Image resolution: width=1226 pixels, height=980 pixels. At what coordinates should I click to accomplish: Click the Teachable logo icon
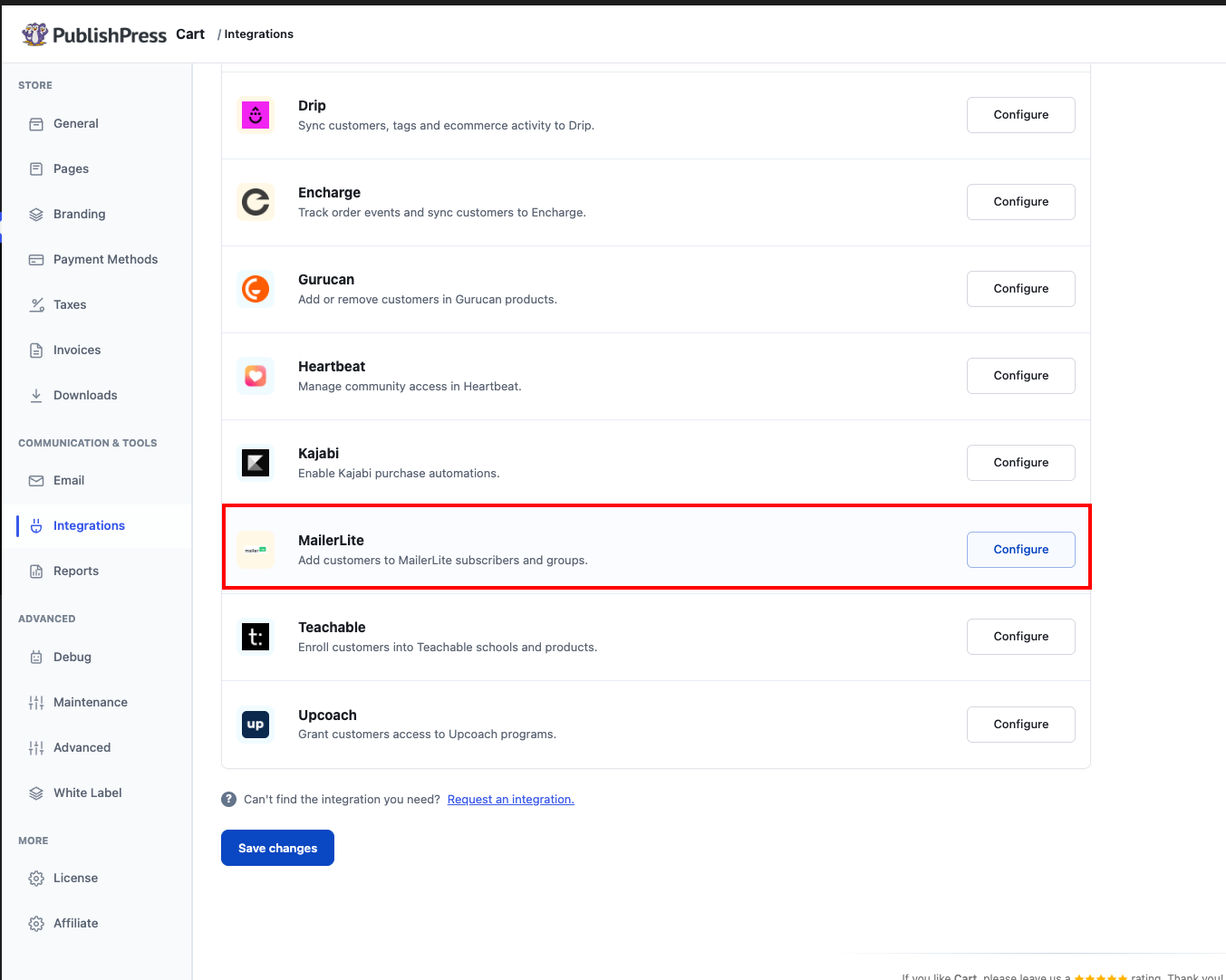pyautogui.click(x=256, y=637)
